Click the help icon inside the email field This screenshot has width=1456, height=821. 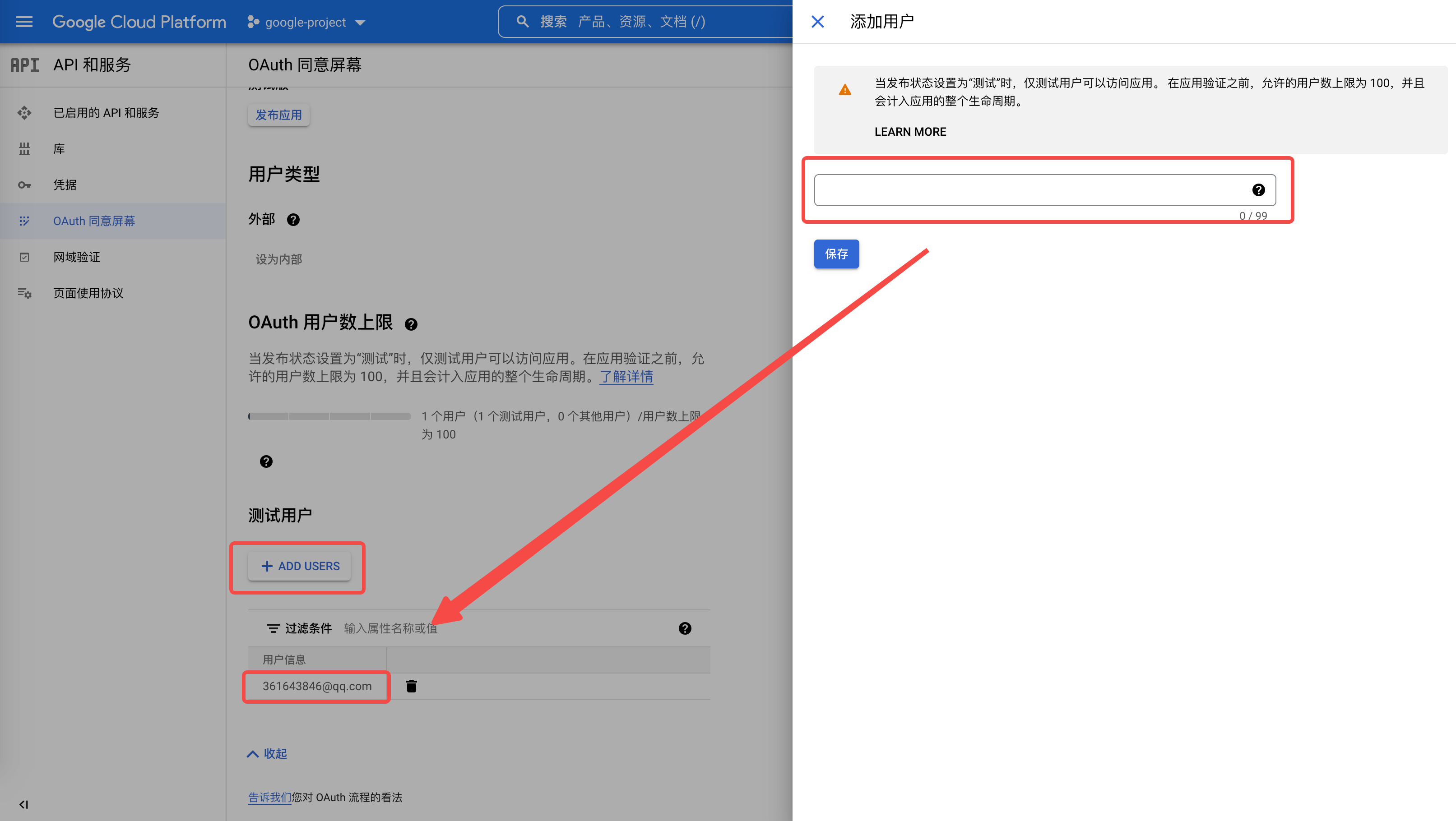[1258, 190]
